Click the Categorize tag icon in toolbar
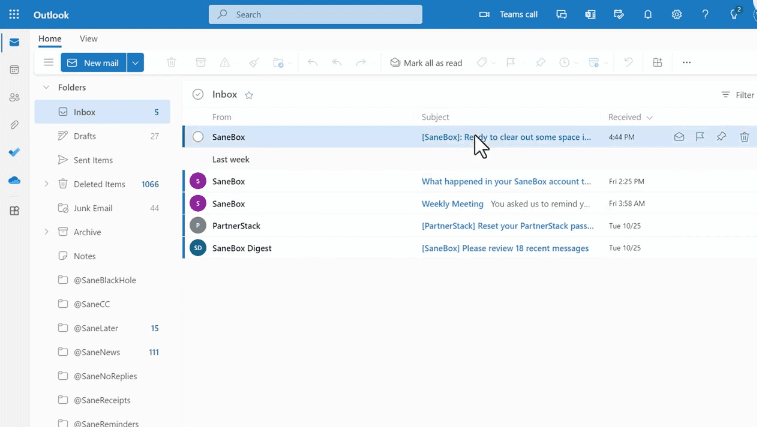Viewport: 757px width, 427px height. (x=482, y=62)
